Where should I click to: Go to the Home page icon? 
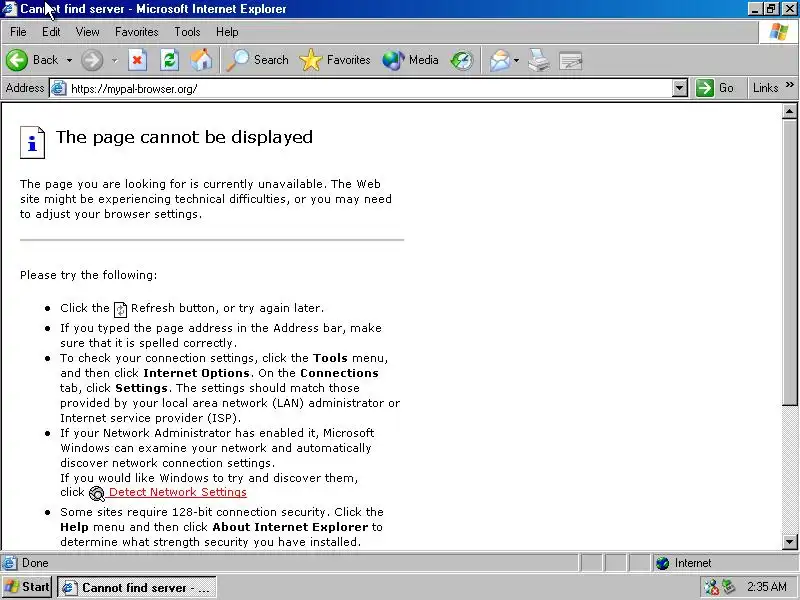[202, 60]
